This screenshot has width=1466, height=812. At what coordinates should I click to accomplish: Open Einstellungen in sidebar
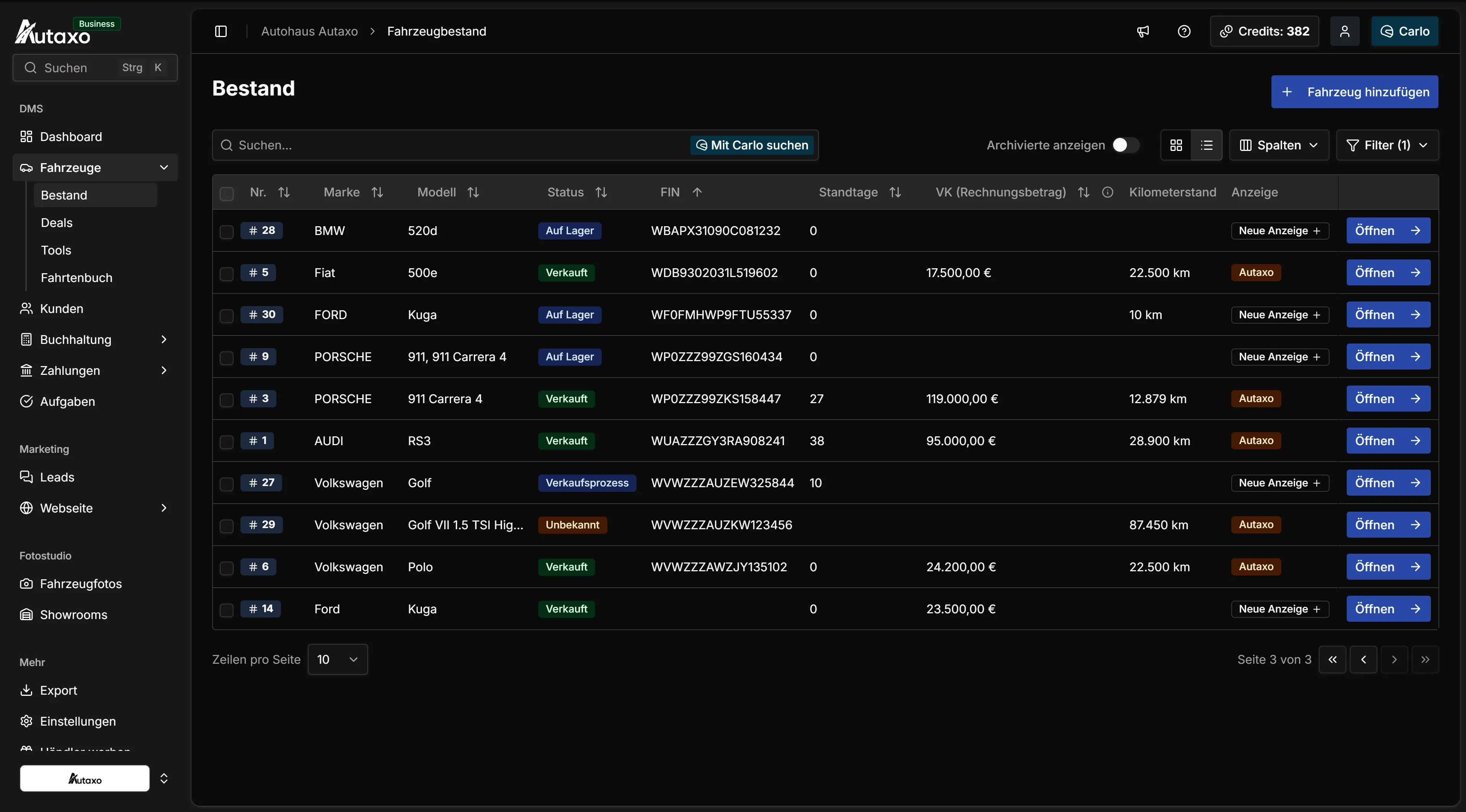tap(94, 721)
